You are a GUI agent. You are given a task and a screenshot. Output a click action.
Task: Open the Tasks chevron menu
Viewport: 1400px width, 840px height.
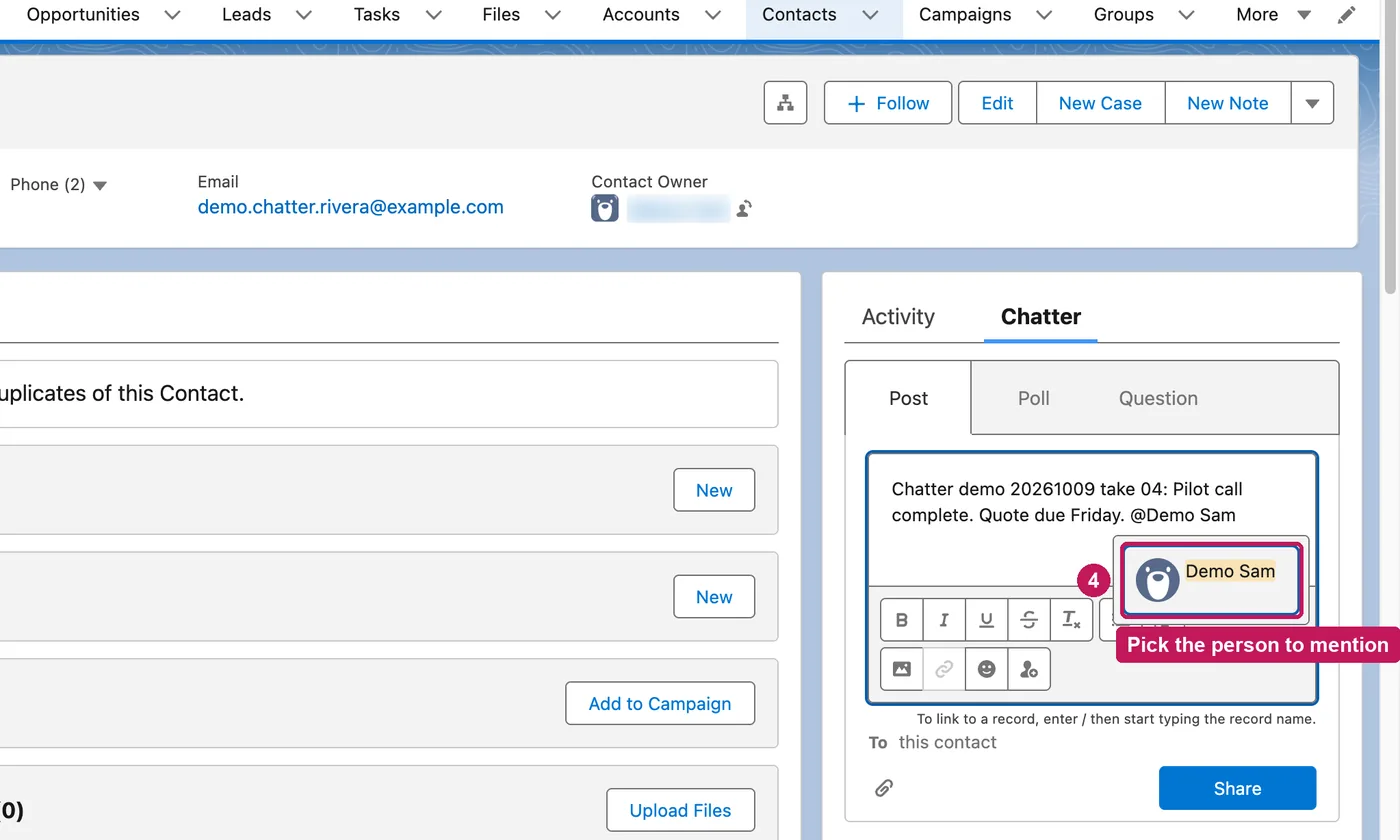tap(433, 15)
